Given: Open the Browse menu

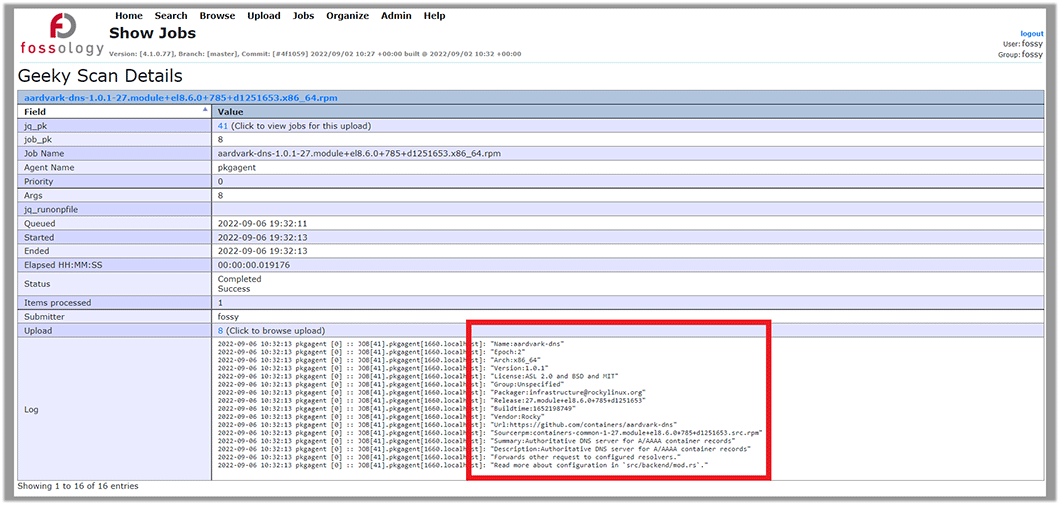Looking at the screenshot, I should pyautogui.click(x=217, y=16).
